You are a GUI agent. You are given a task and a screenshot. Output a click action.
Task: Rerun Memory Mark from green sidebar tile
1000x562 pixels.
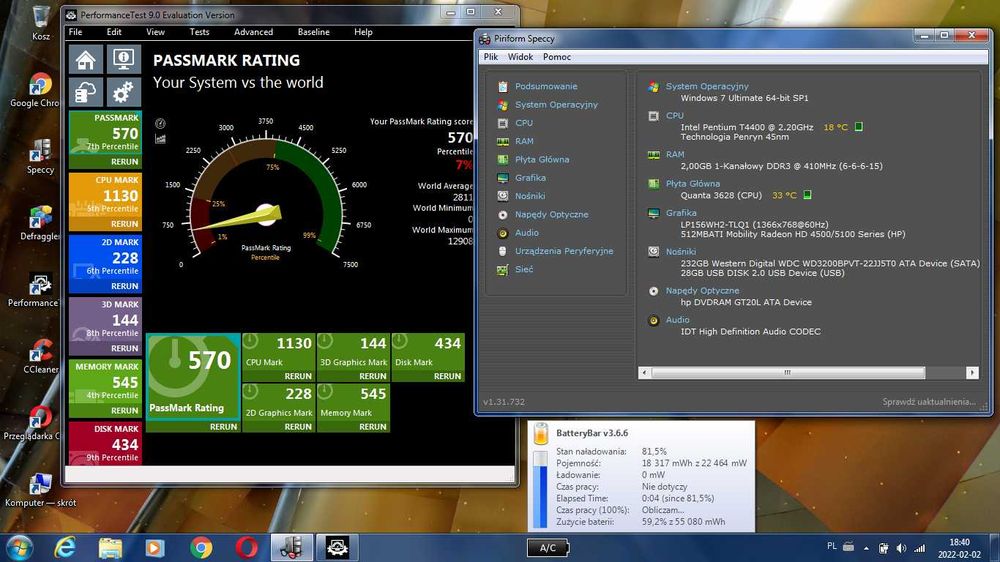click(x=124, y=411)
